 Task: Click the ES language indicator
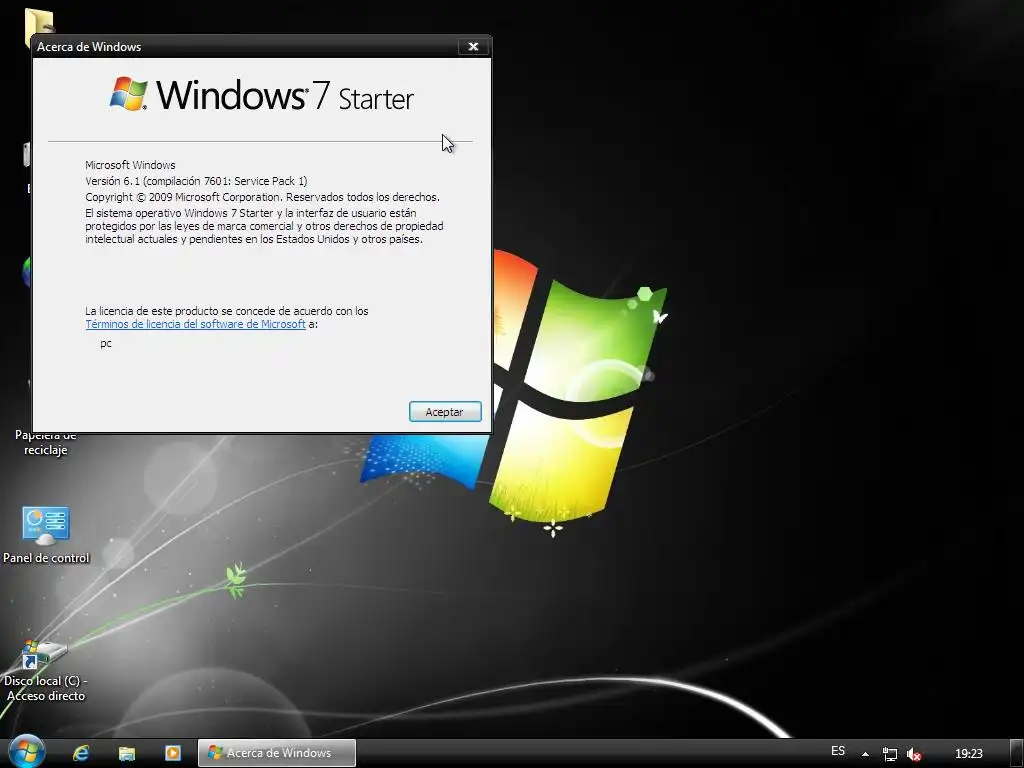click(x=838, y=751)
